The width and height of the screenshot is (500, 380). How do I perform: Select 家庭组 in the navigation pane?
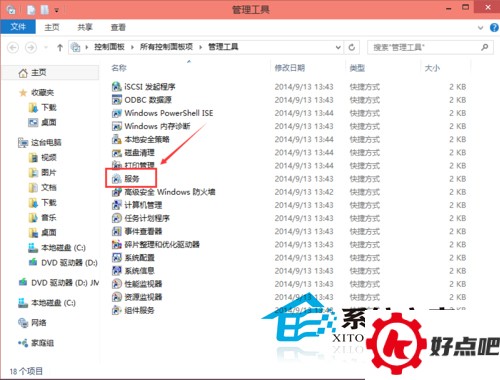42,343
